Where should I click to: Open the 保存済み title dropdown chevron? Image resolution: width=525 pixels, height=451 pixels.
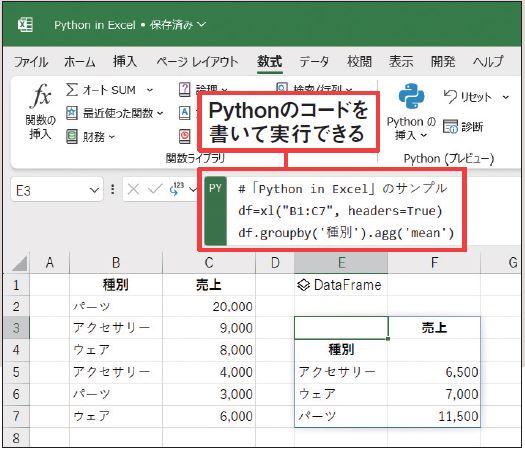[201, 24]
